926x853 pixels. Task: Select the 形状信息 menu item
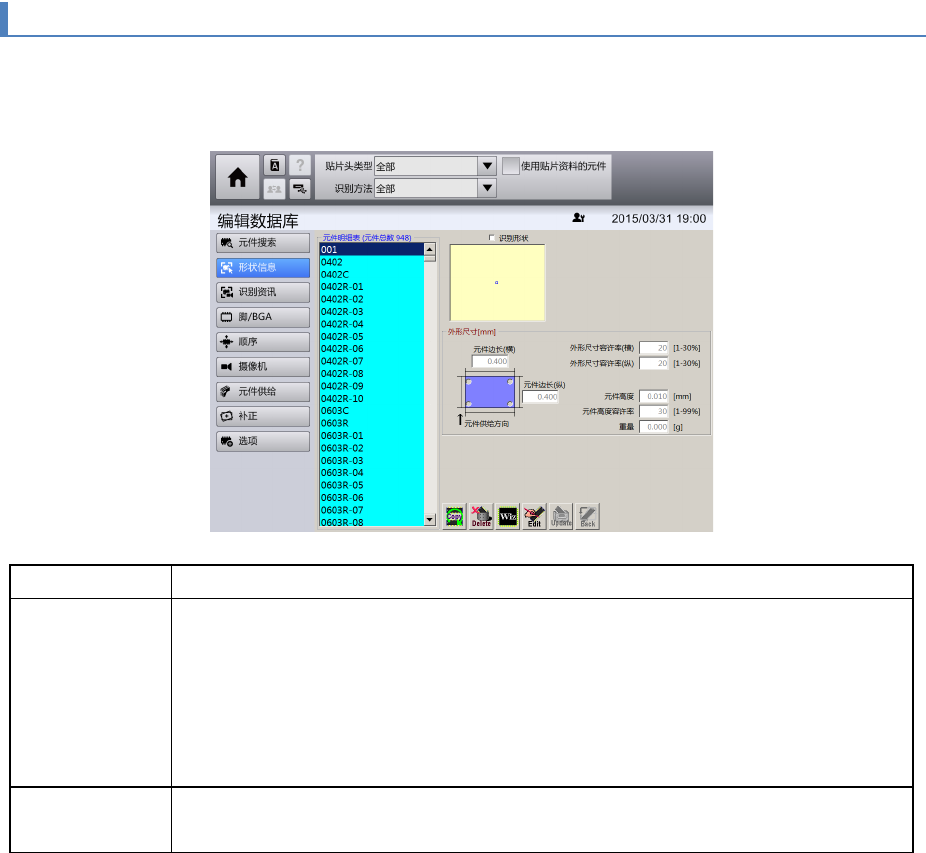(263, 268)
